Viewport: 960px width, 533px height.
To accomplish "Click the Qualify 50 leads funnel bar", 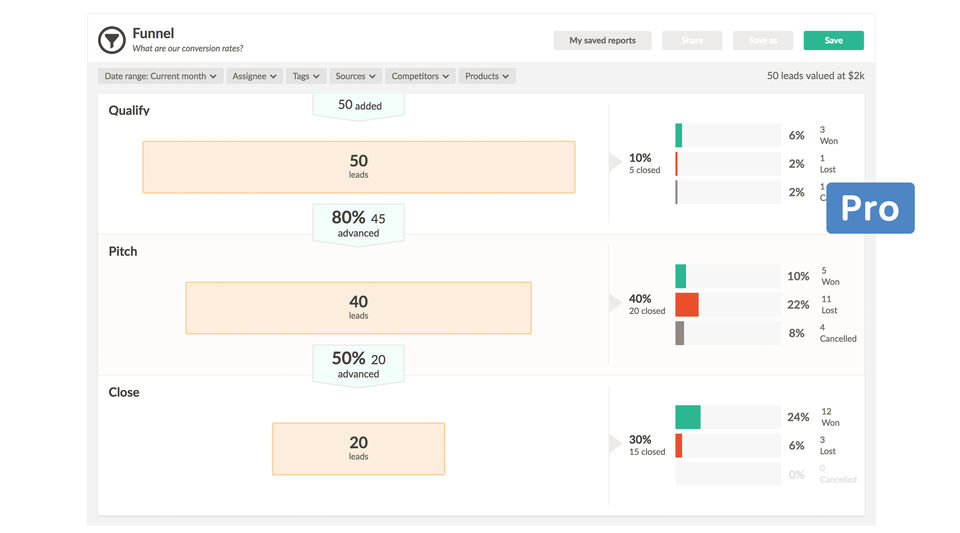I will coord(358,166).
